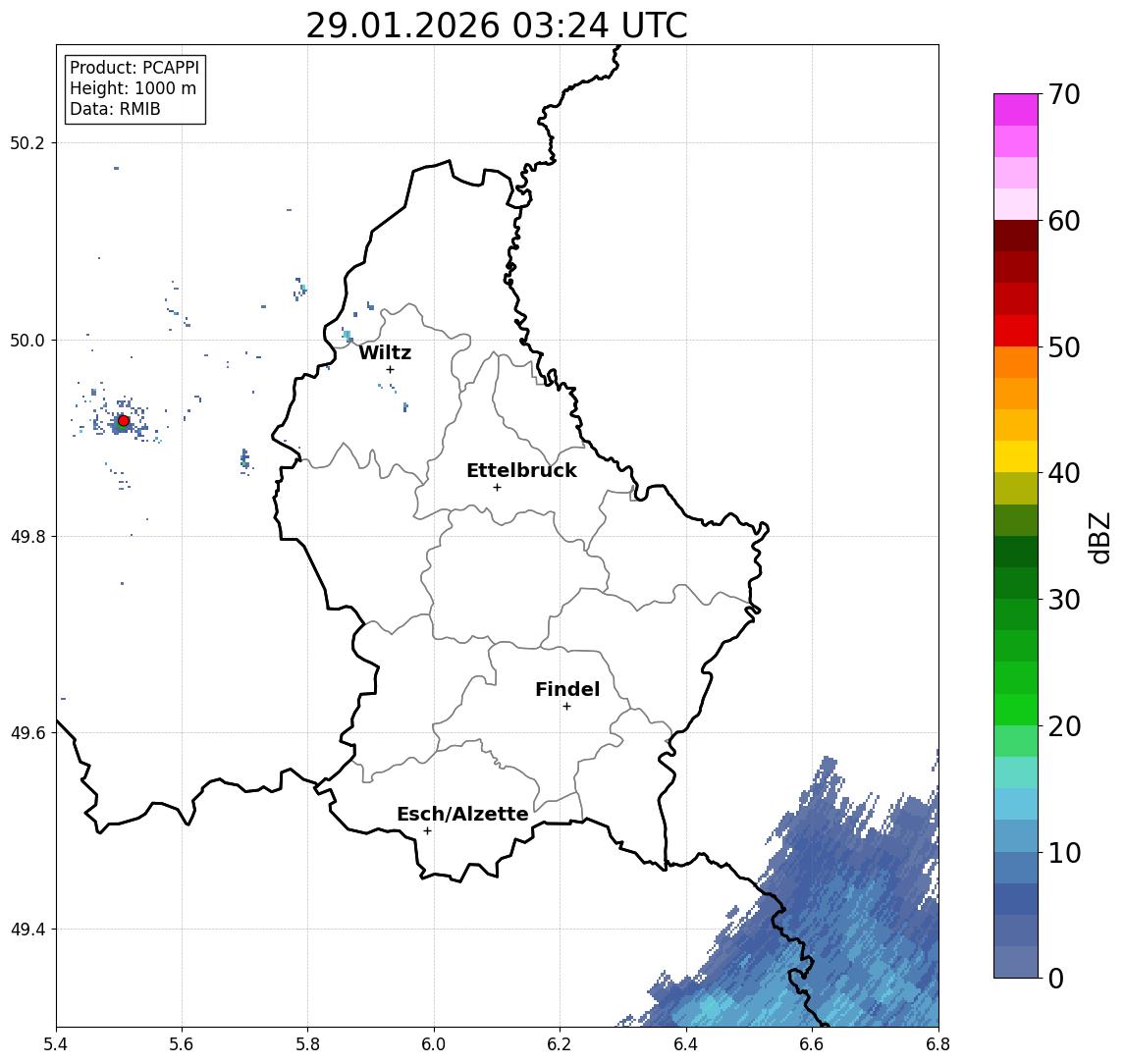Click the longitude 6.8 axis label
Image resolution: width=1124 pixels, height=1064 pixels.
pos(937,1044)
